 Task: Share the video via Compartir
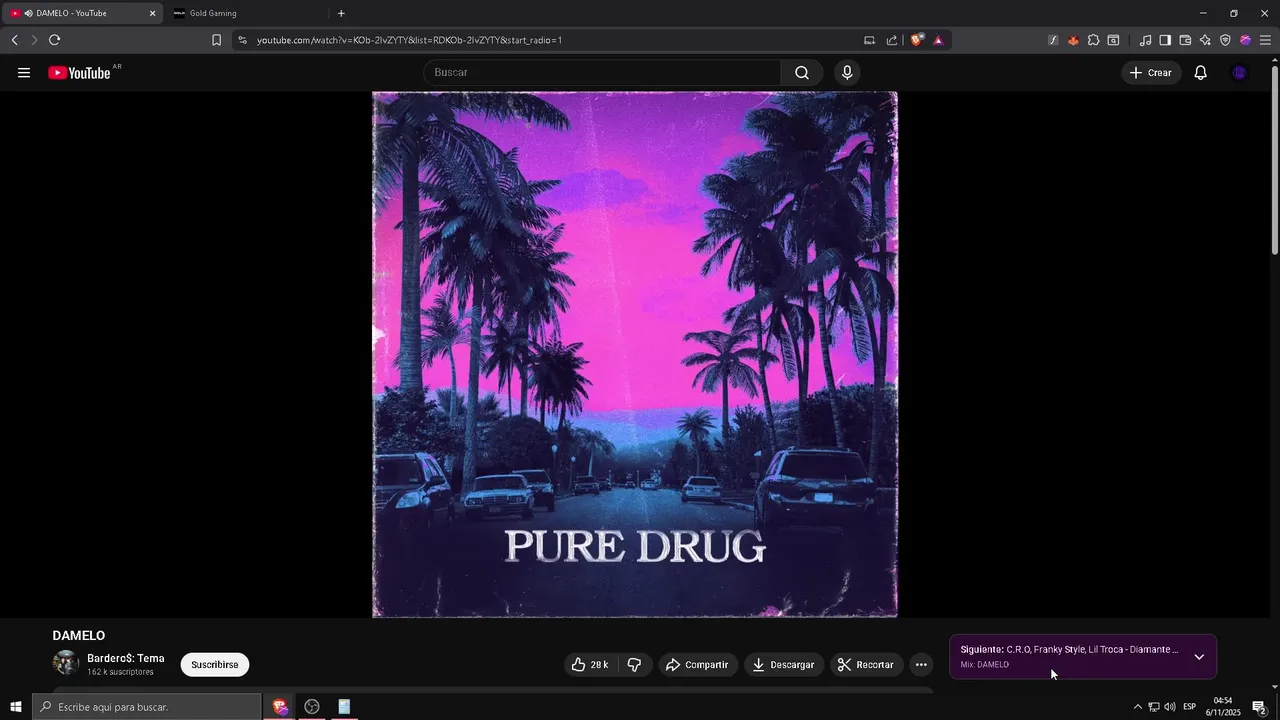tap(698, 665)
